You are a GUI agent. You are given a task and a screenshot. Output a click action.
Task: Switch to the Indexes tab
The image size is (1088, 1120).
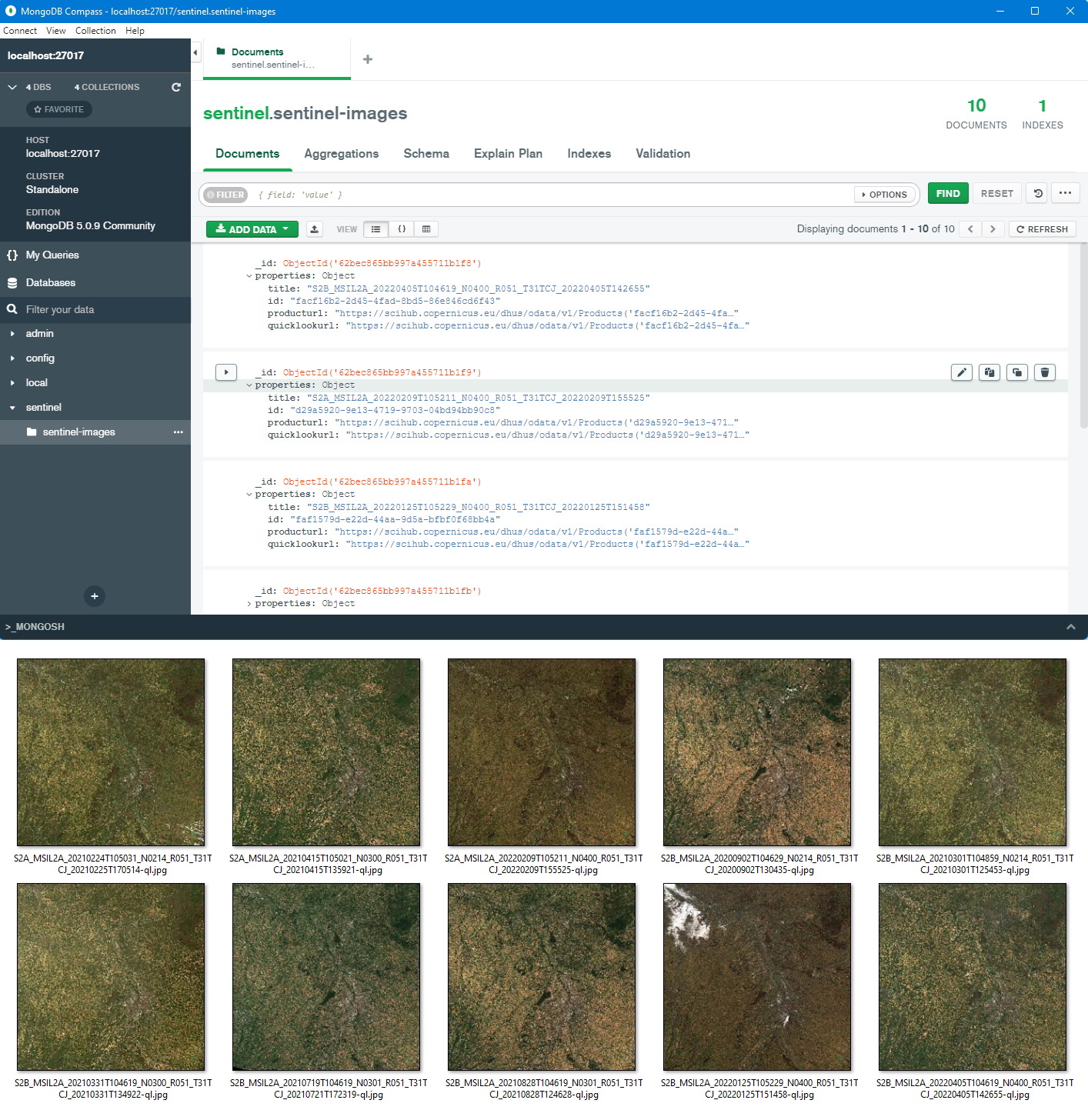pyautogui.click(x=589, y=153)
